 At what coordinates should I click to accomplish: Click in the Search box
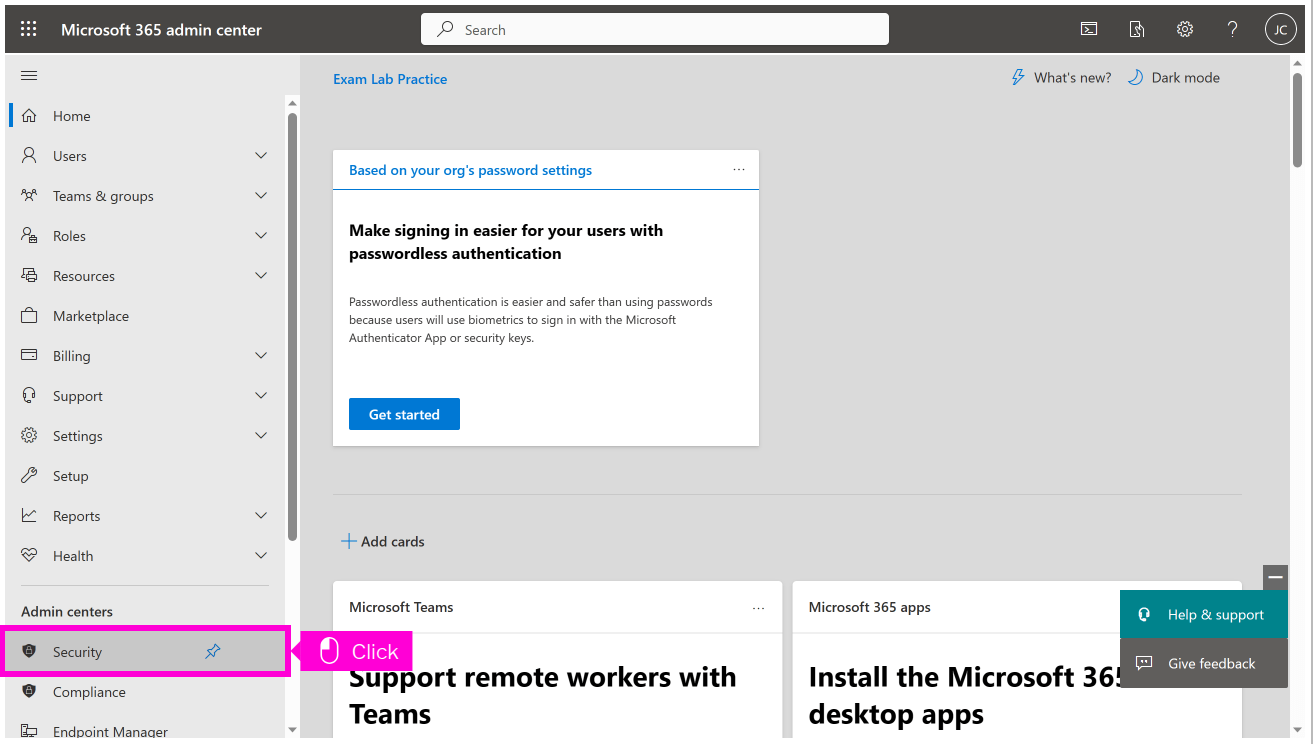tap(655, 30)
